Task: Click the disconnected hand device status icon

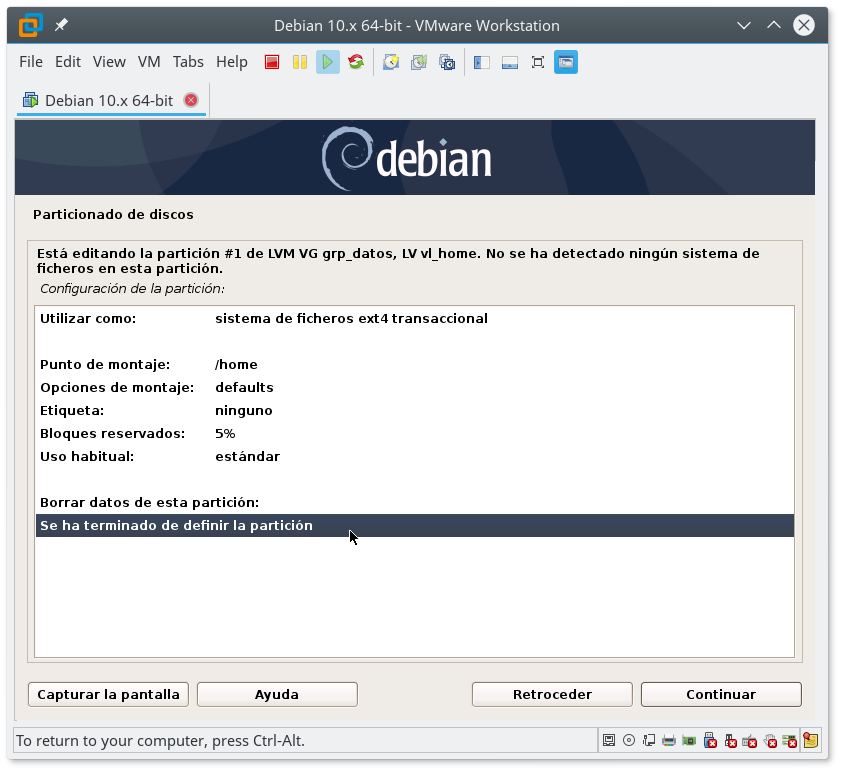Action: pos(770,740)
